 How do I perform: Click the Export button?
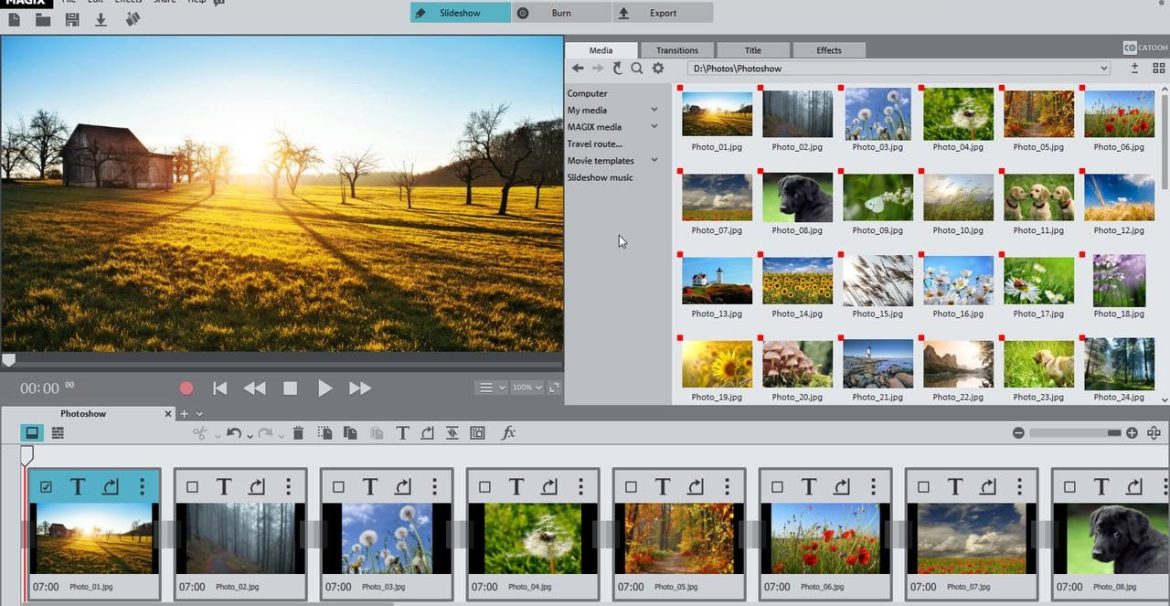[x=663, y=13]
